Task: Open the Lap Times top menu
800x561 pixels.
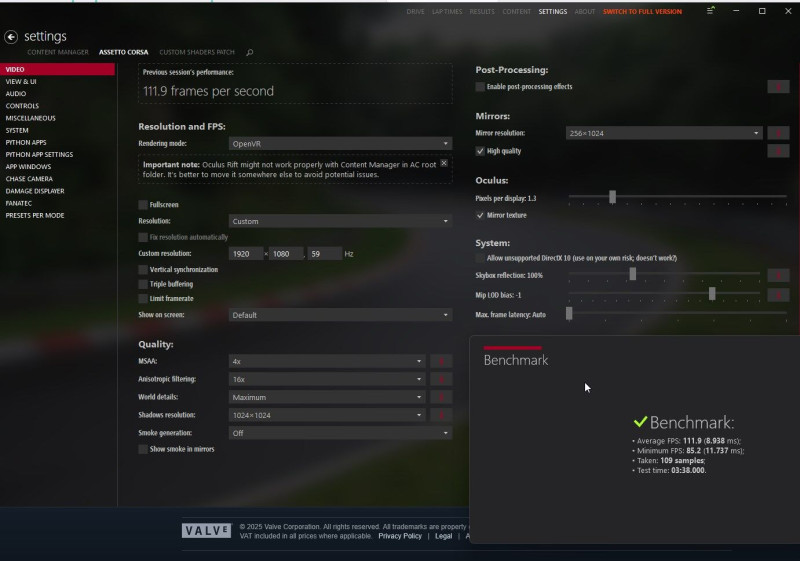Action: (447, 11)
